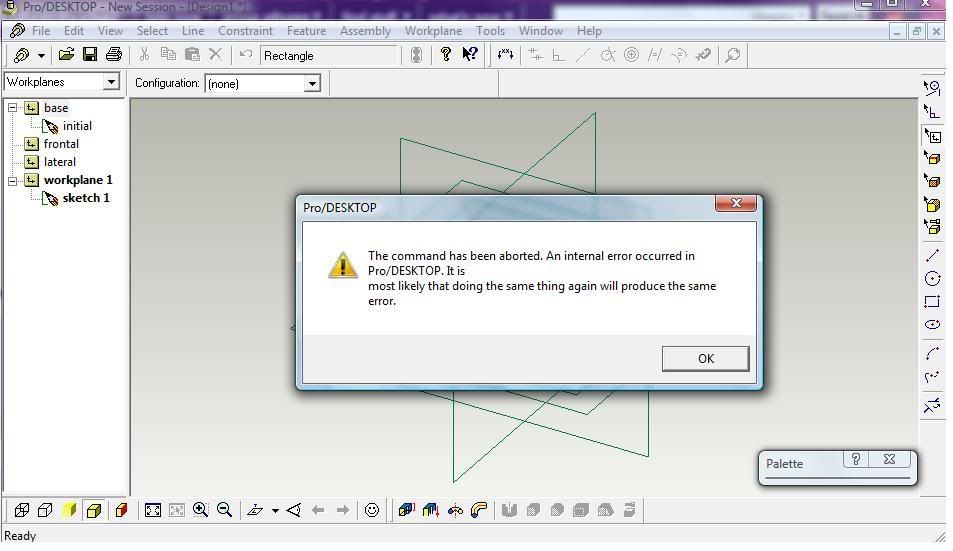The width and height of the screenshot is (953, 551).
Task: Click OK in the Pro/DESKTOP error dialog
Action: (706, 358)
